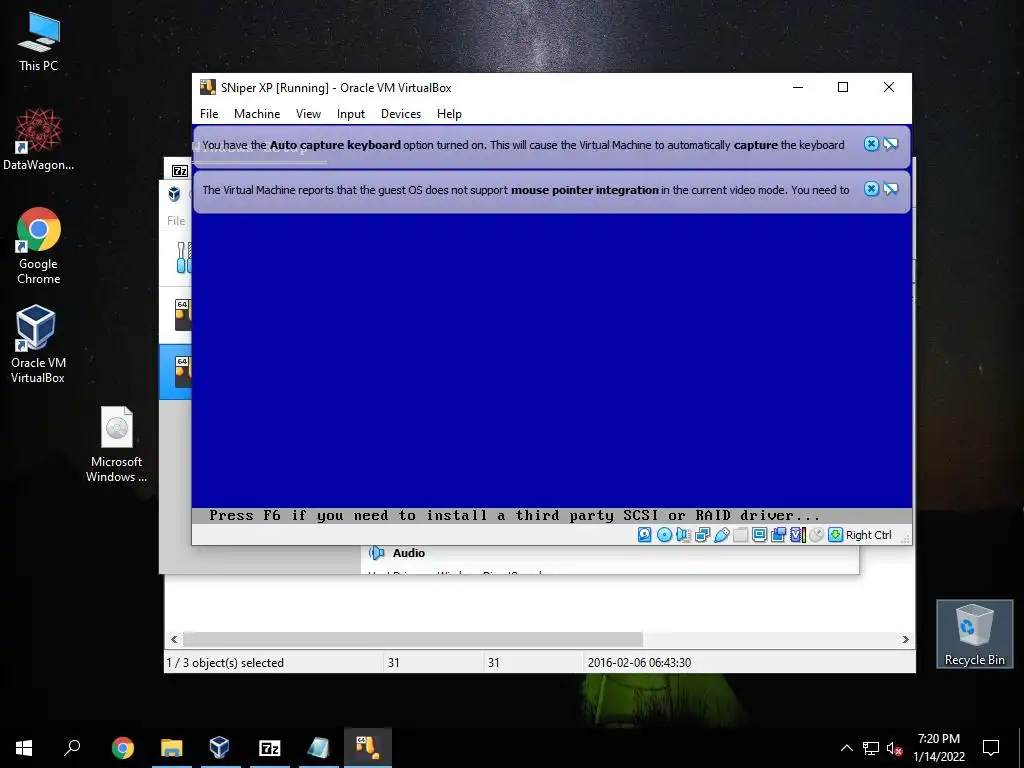Click the display indicator in status bar
1024x768 pixels.
pyautogui.click(x=760, y=535)
